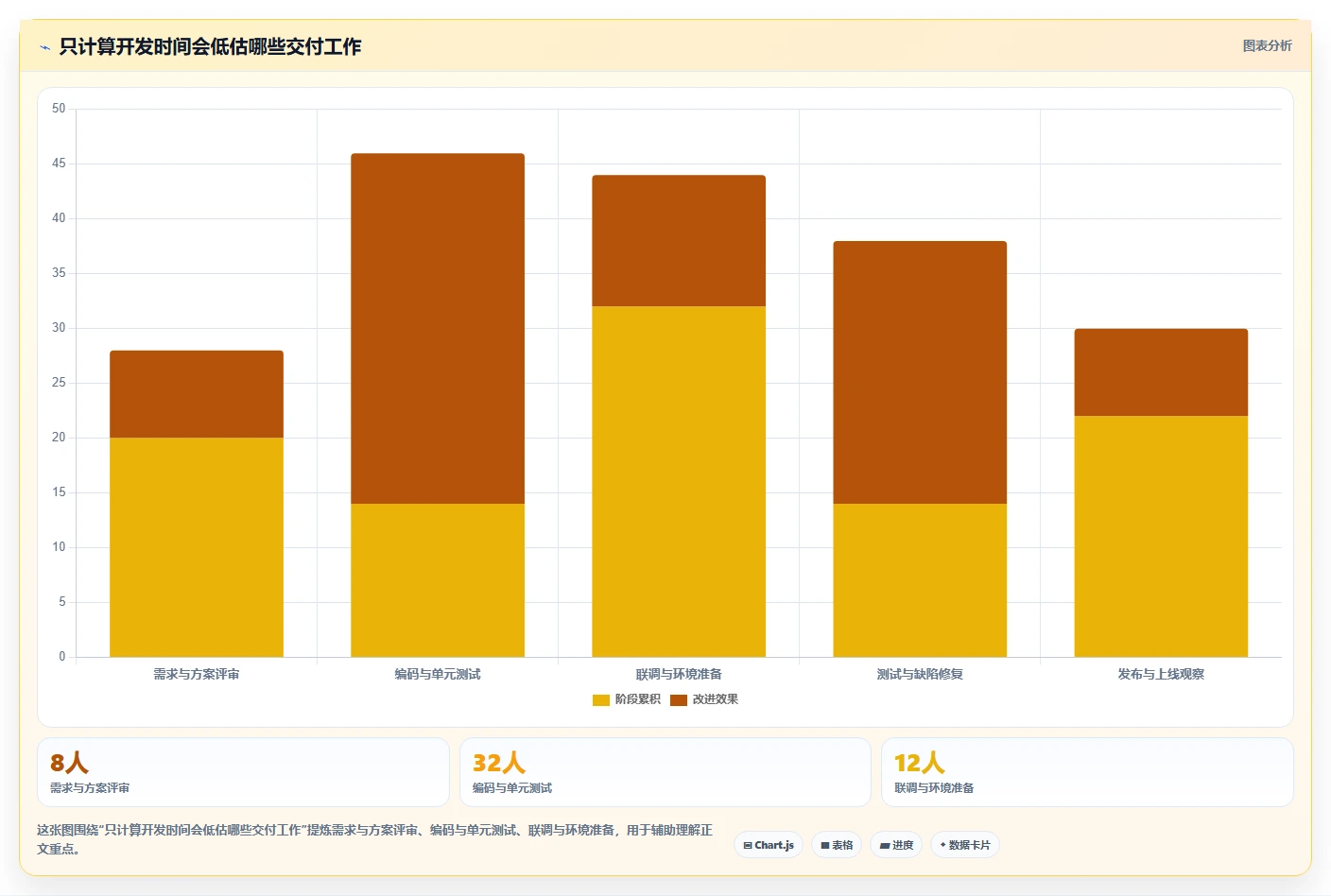Click the y-axis tick value 50

coord(59,109)
